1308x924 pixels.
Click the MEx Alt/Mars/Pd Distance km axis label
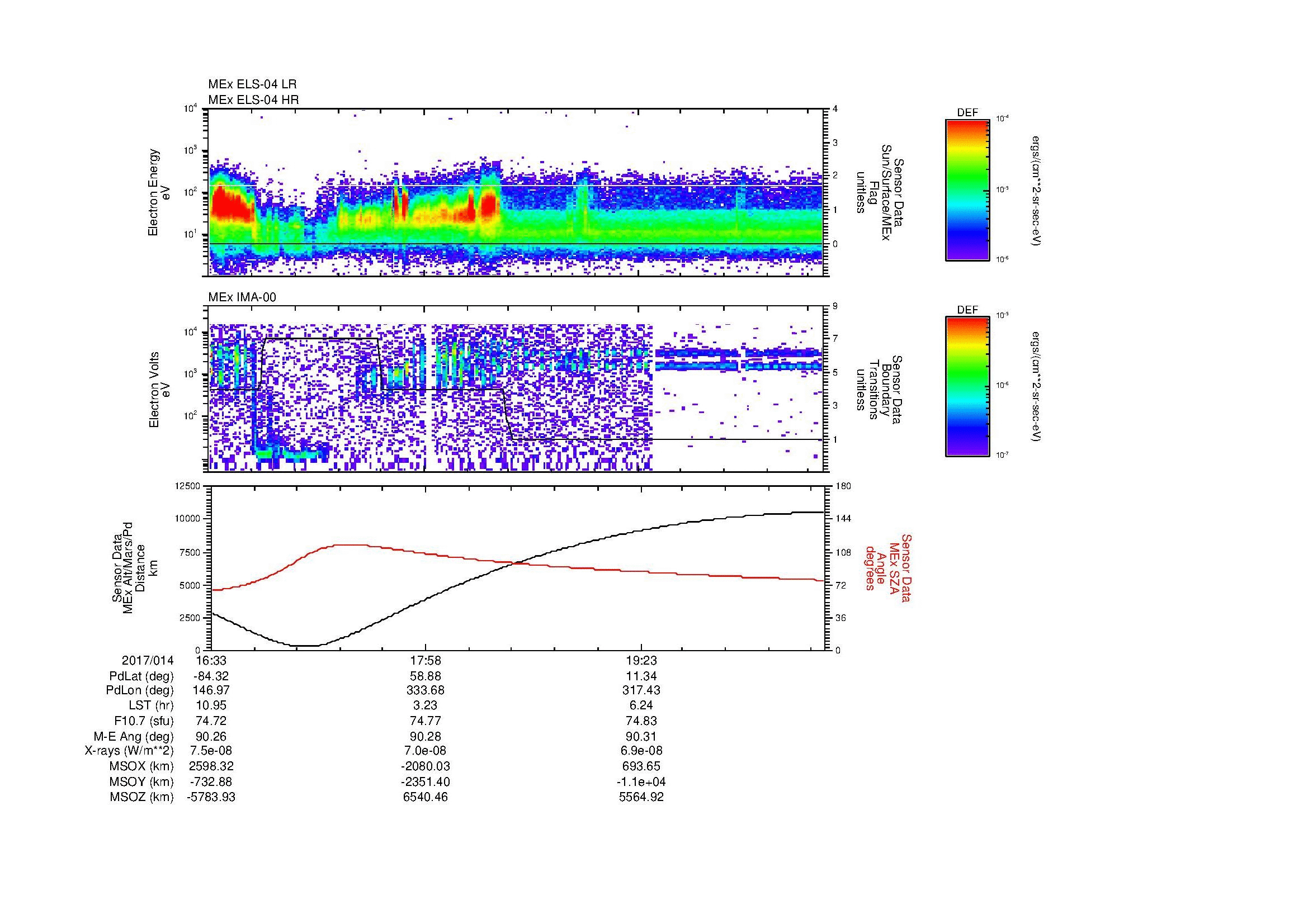coord(134,567)
